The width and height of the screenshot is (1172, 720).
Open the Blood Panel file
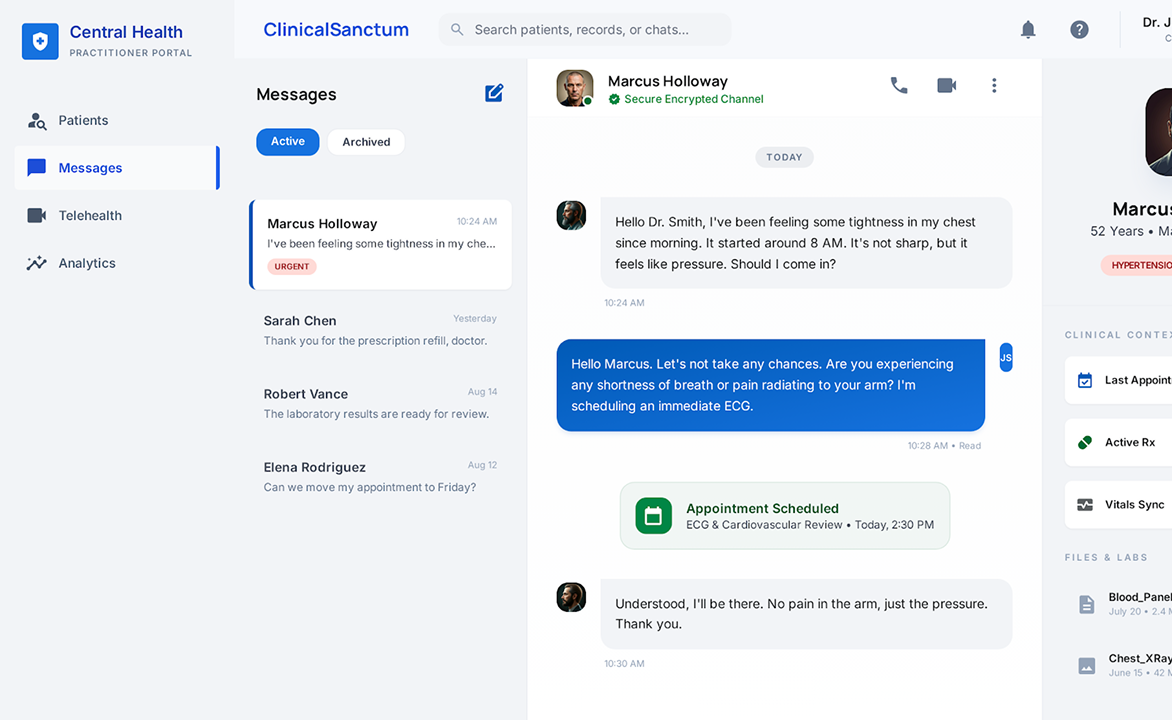[x=1138, y=603]
